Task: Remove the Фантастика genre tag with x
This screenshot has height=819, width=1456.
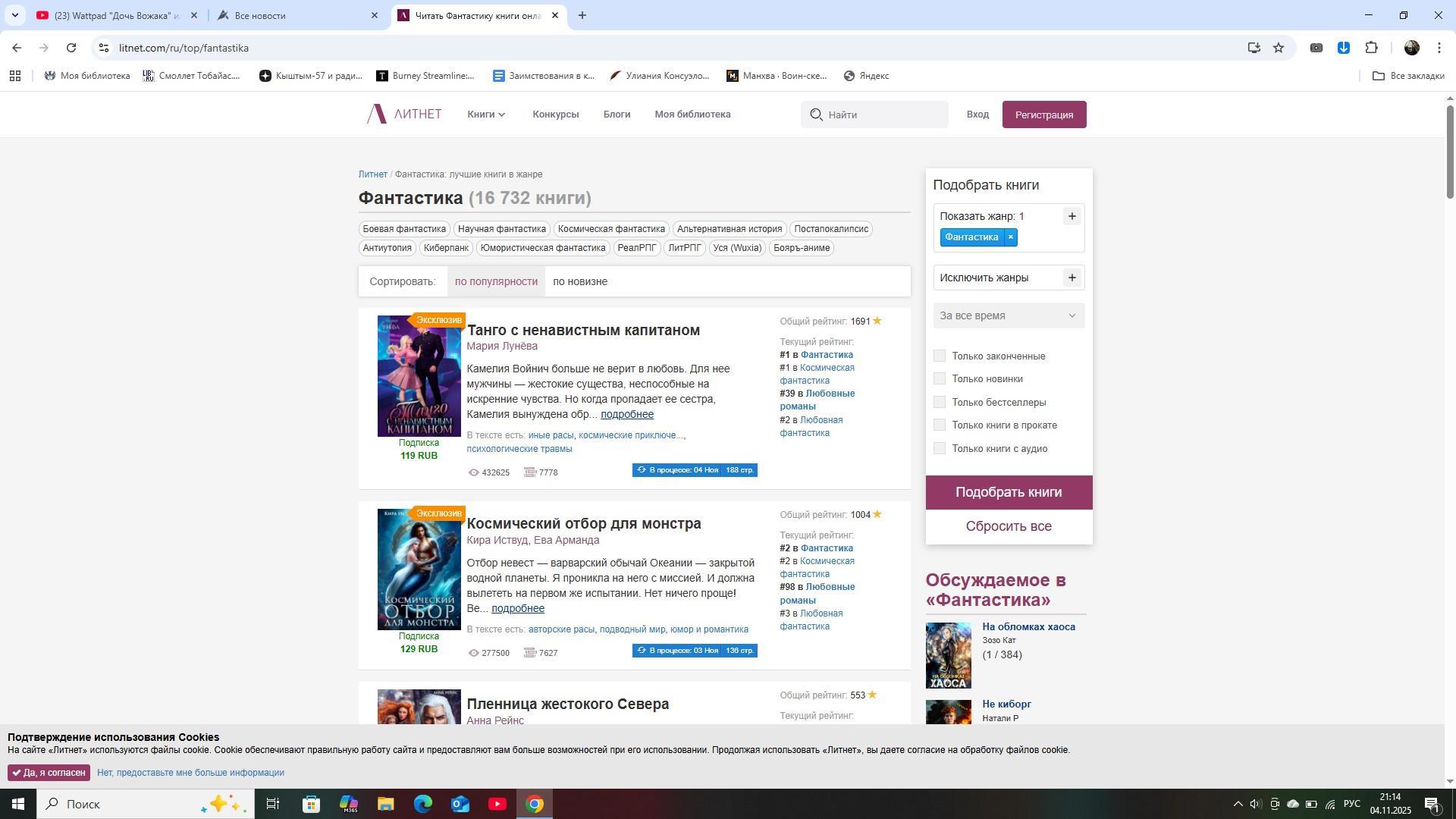Action: pyautogui.click(x=1010, y=237)
